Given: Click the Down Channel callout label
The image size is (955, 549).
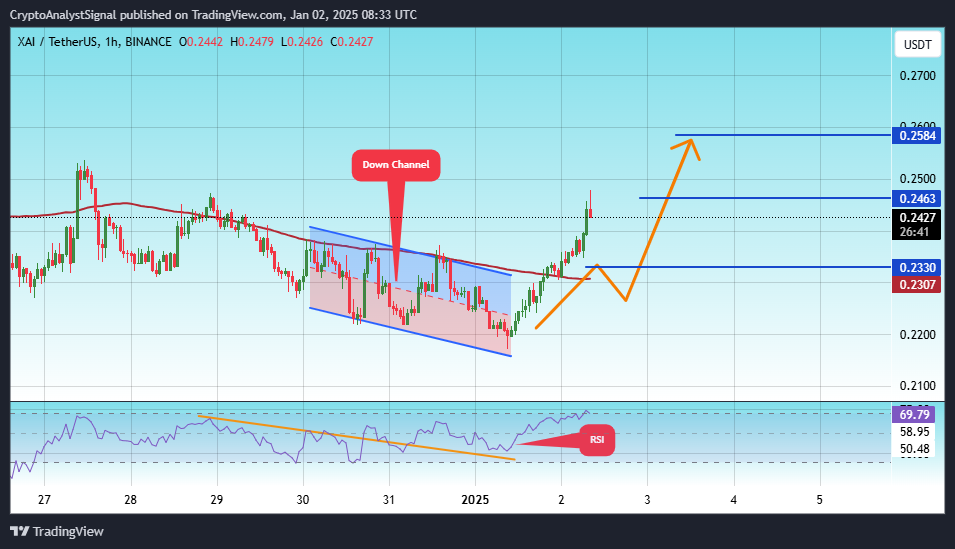Looking at the screenshot, I should point(396,165).
